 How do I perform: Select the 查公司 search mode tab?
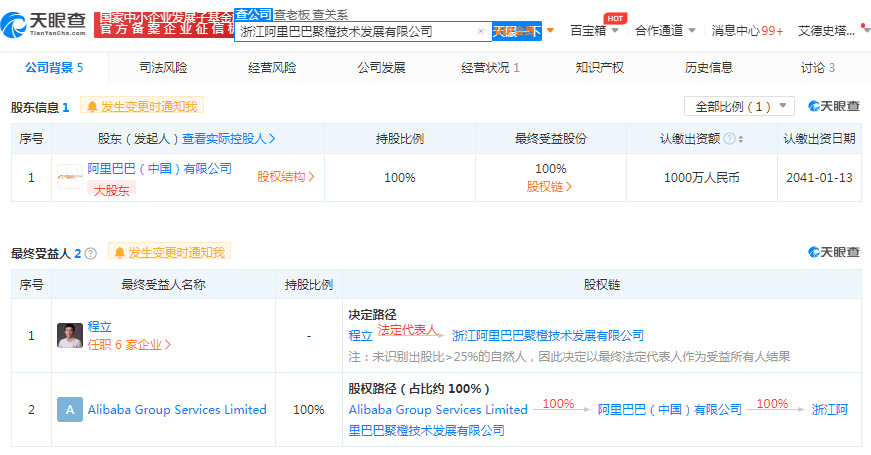point(253,14)
